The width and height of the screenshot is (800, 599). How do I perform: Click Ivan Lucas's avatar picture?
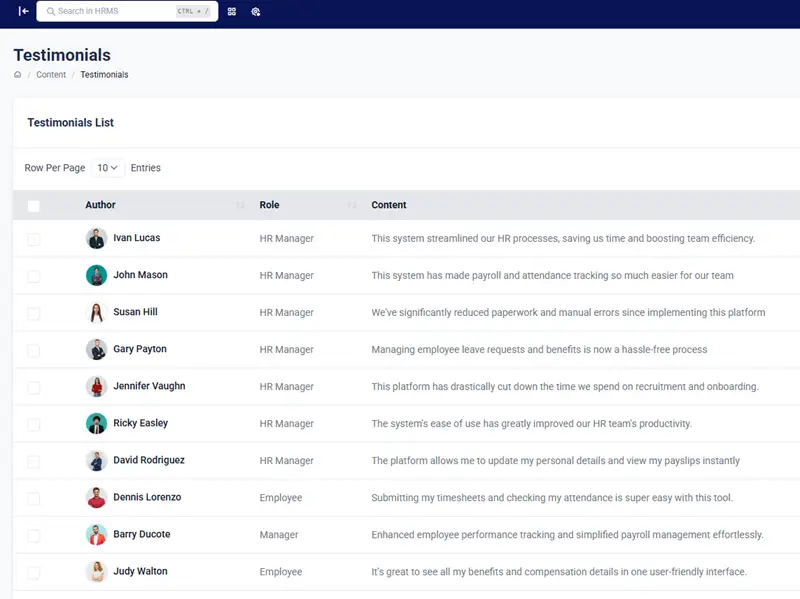coord(96,239)
